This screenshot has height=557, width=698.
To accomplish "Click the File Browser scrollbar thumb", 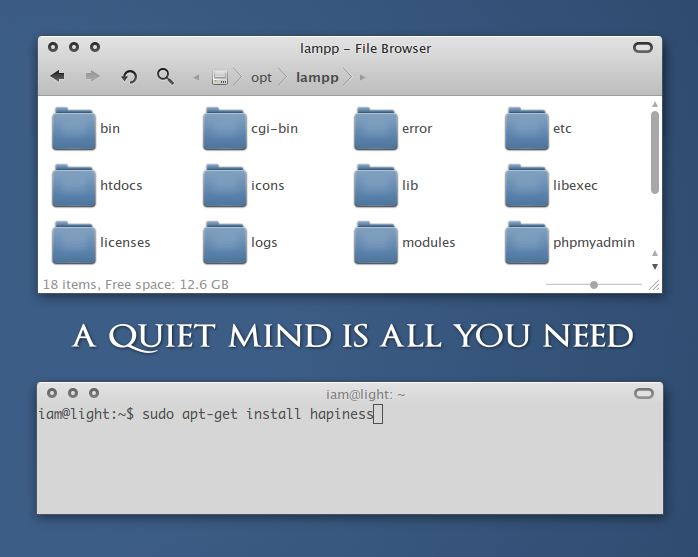I will (654, 152).
